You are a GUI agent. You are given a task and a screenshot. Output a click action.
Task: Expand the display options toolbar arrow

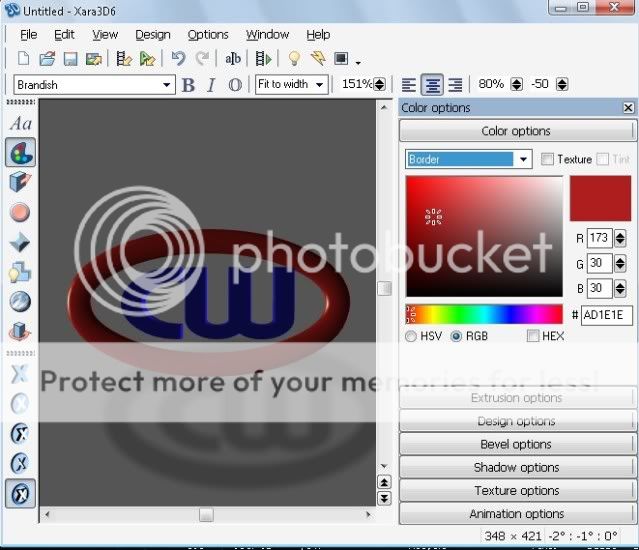coord(358,62)
